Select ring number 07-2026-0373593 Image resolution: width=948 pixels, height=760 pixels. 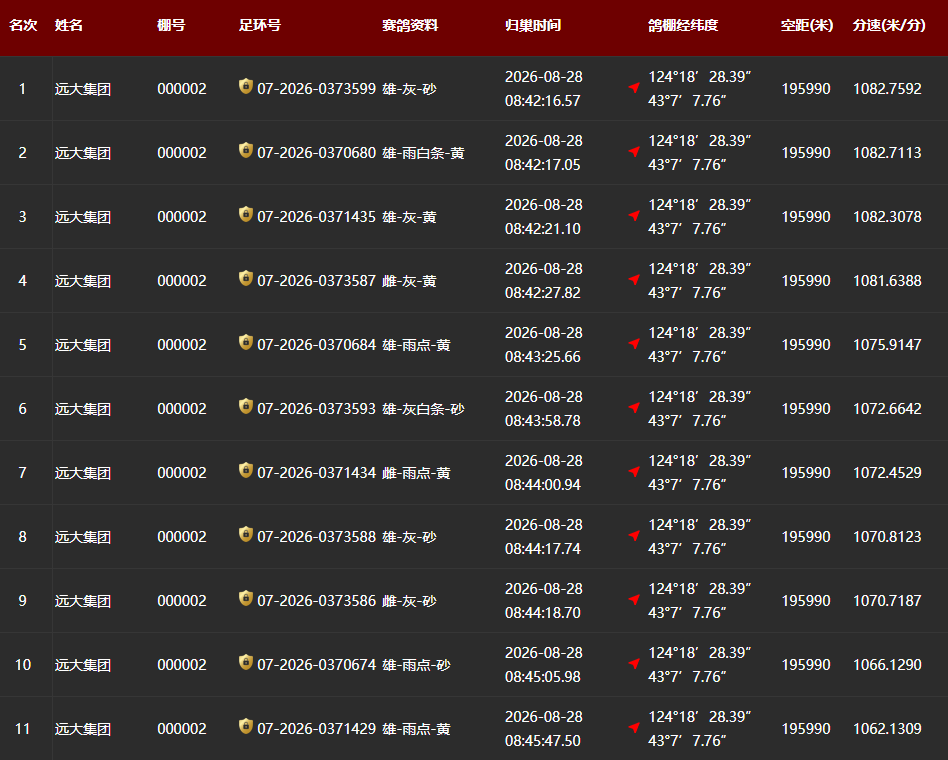[317, 410]
